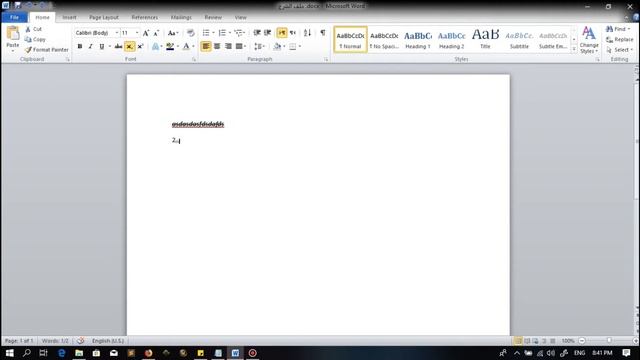Apply the font color
The width and height of the screenshot is (640, 360).
click(x=186, y=47)
